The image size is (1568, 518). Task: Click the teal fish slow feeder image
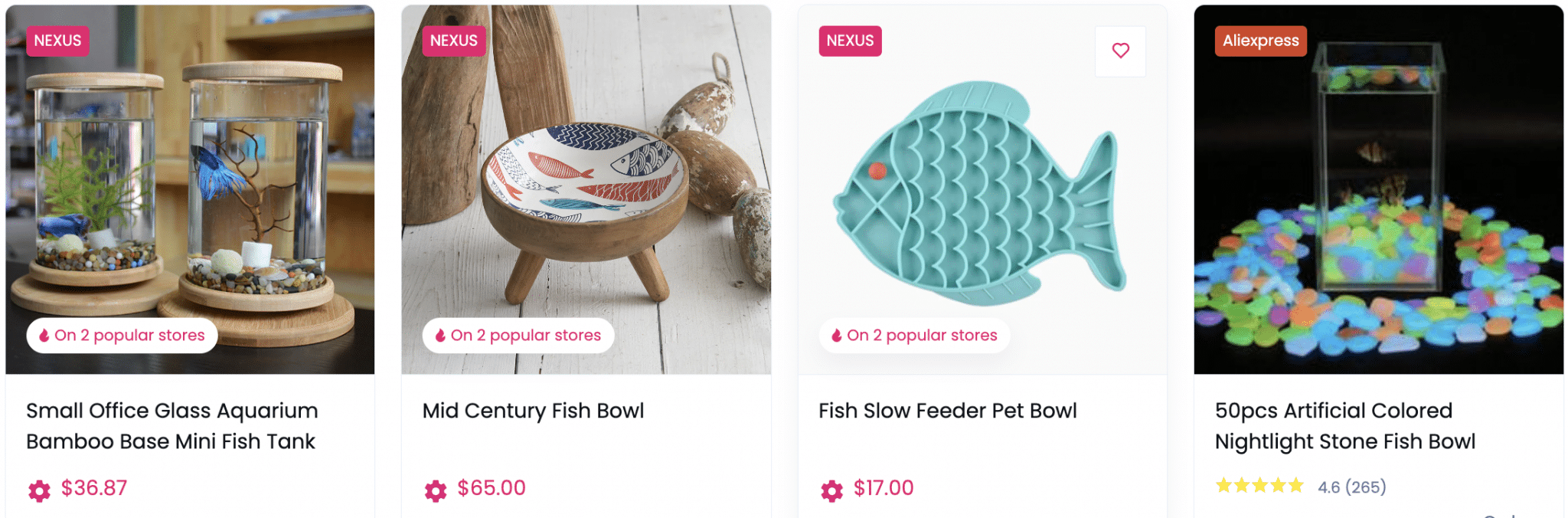pos(982,192)
